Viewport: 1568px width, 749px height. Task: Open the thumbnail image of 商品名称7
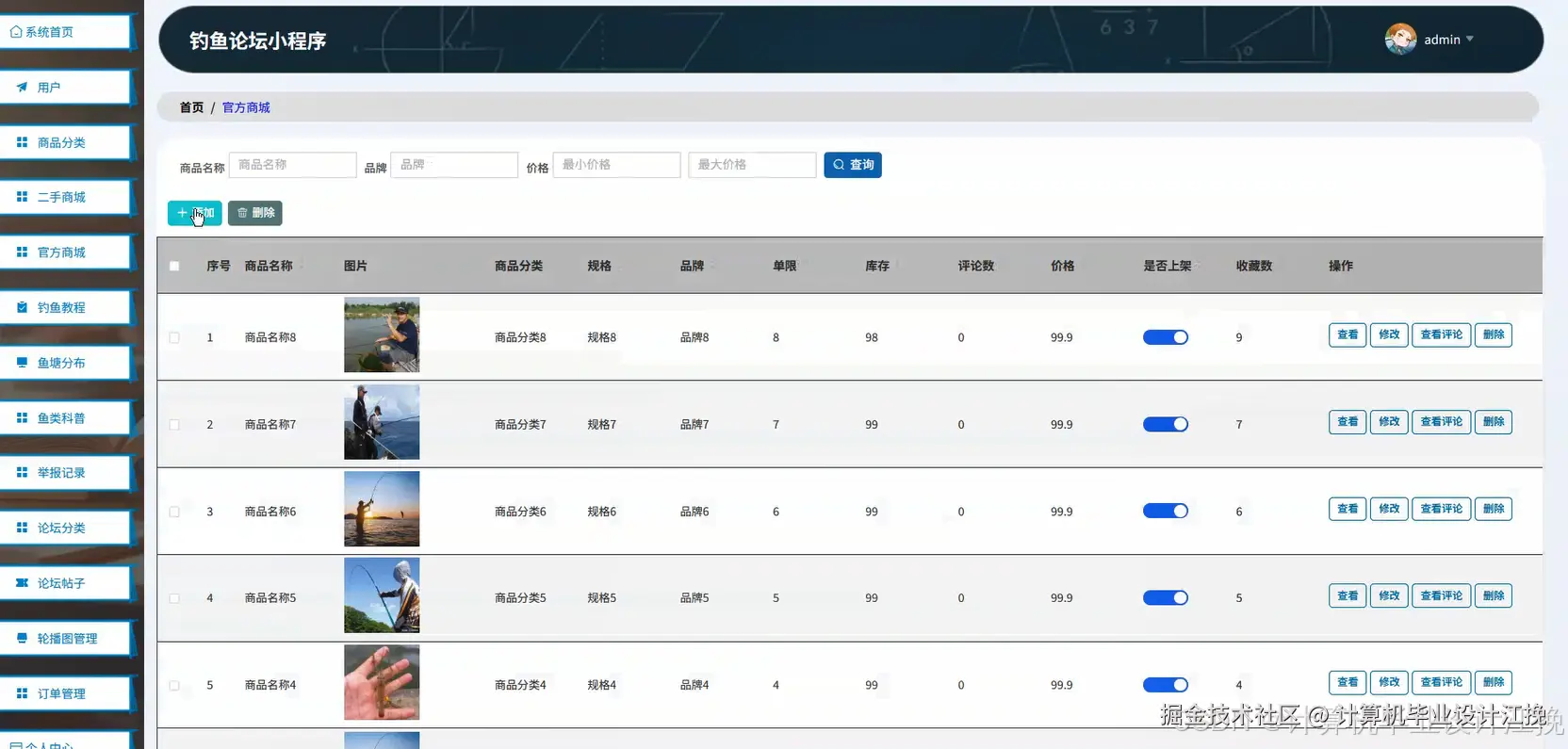pyautogui.click(x=382, y=422)
